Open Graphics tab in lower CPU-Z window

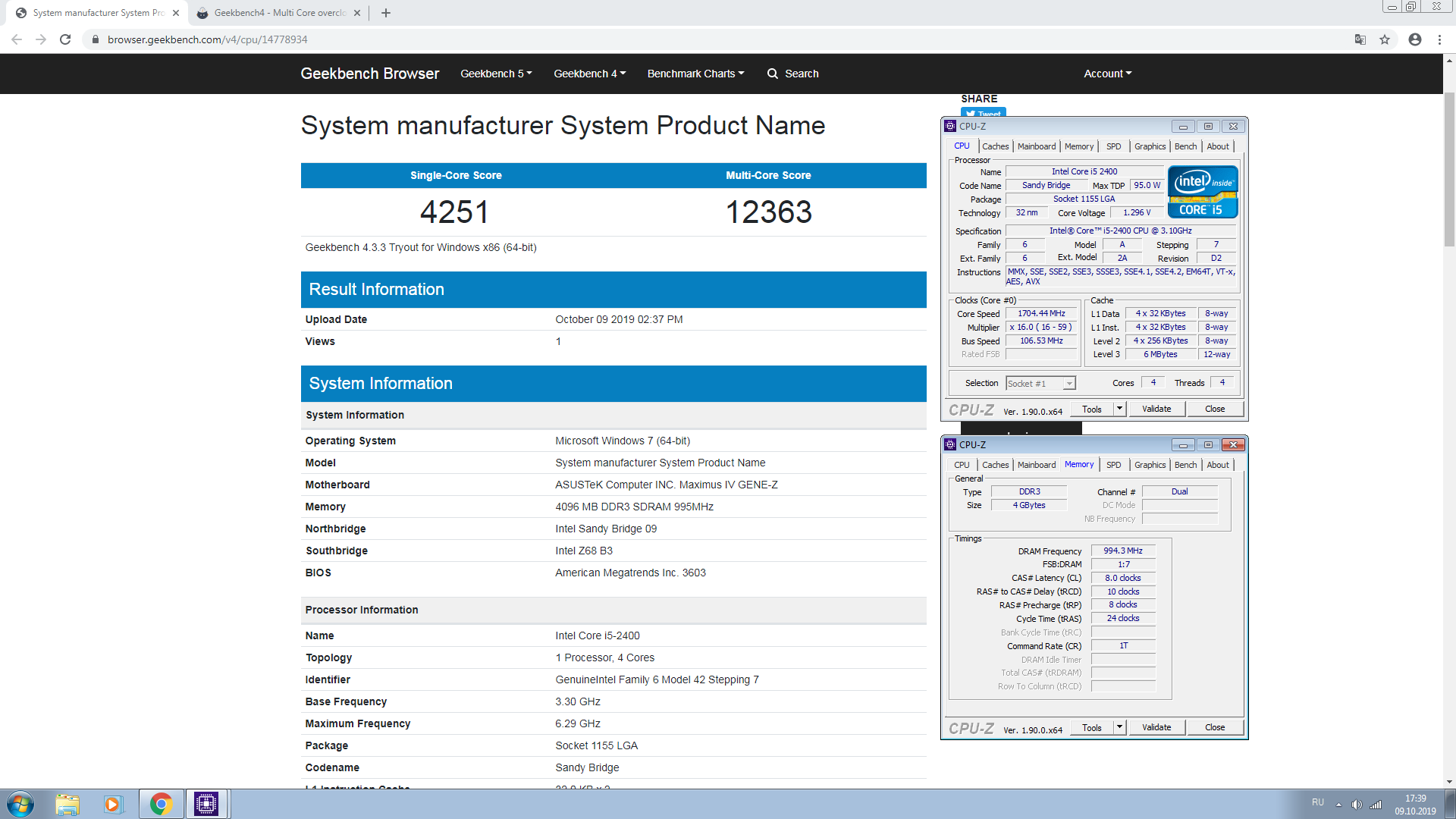click(1150, 465)
